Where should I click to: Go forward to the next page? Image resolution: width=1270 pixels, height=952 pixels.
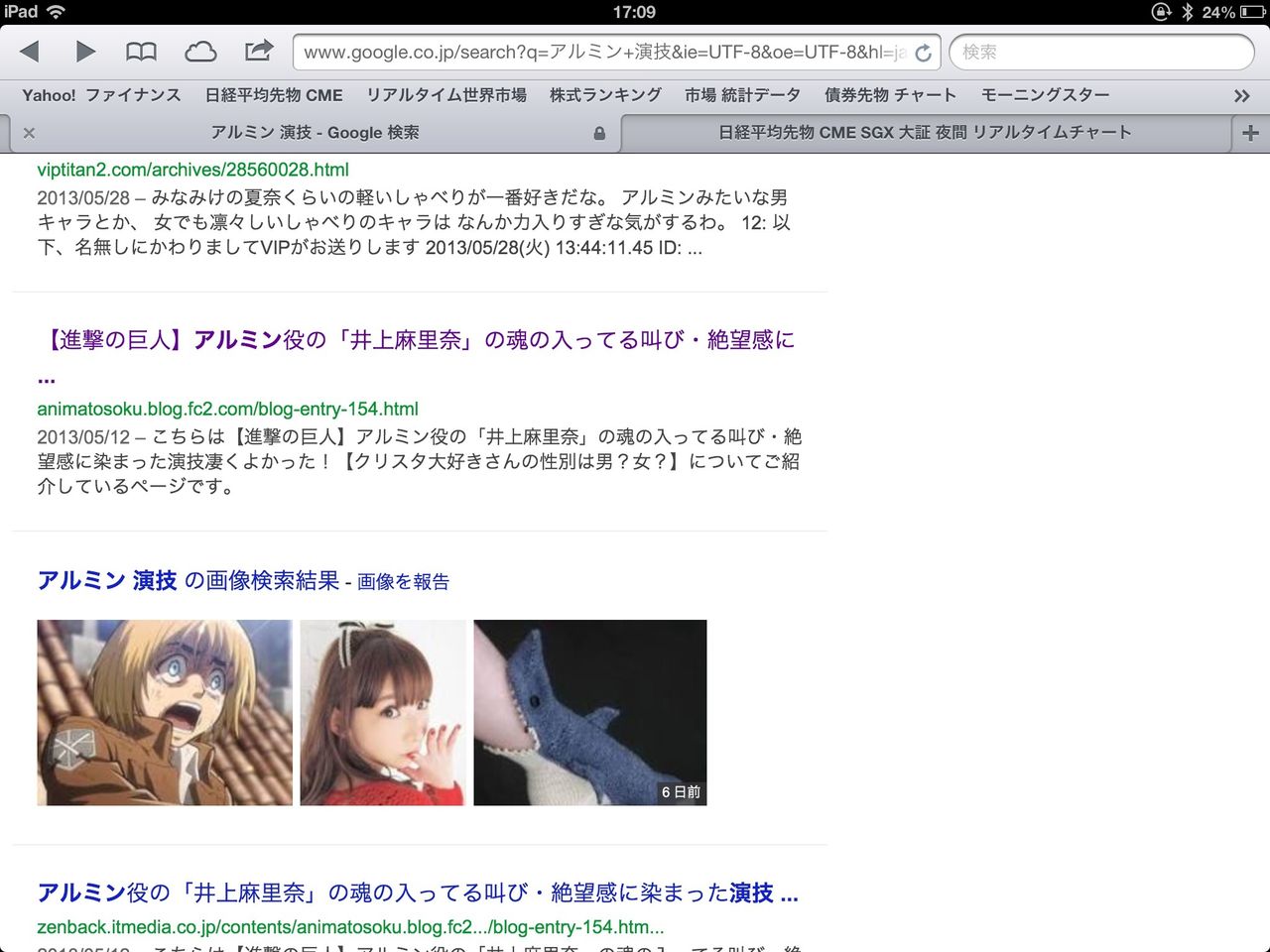click(x=85, y=52)
